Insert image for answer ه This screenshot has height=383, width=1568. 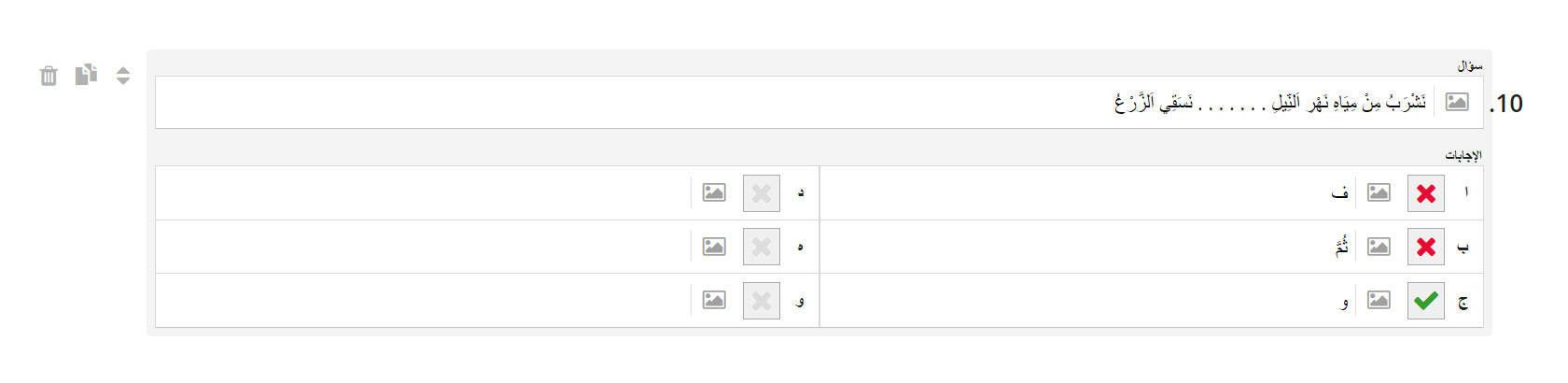coord(714,247)
